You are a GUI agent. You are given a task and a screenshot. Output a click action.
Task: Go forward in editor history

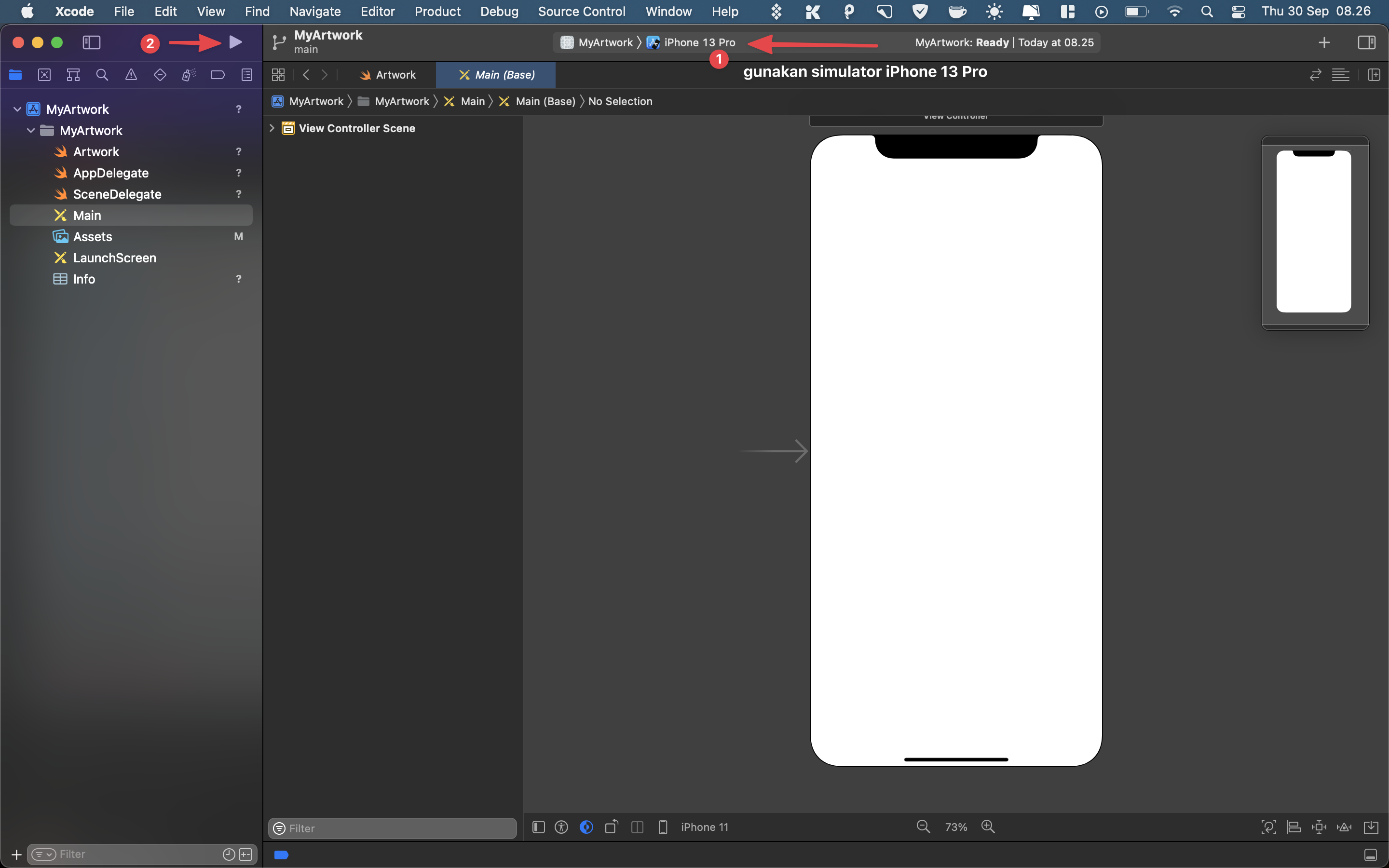[x=324, y=75]
